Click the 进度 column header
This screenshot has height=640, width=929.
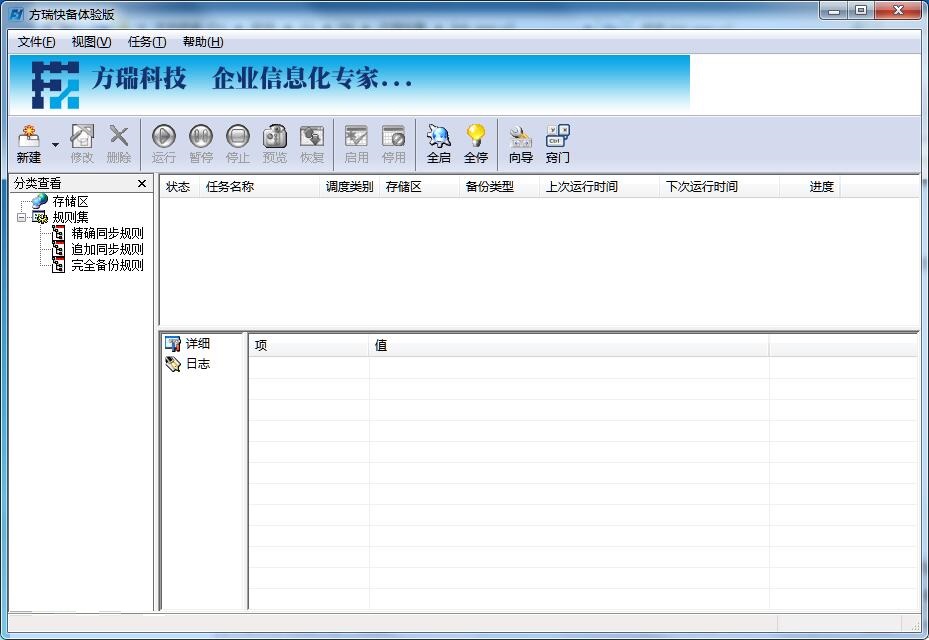coord(810,187)
